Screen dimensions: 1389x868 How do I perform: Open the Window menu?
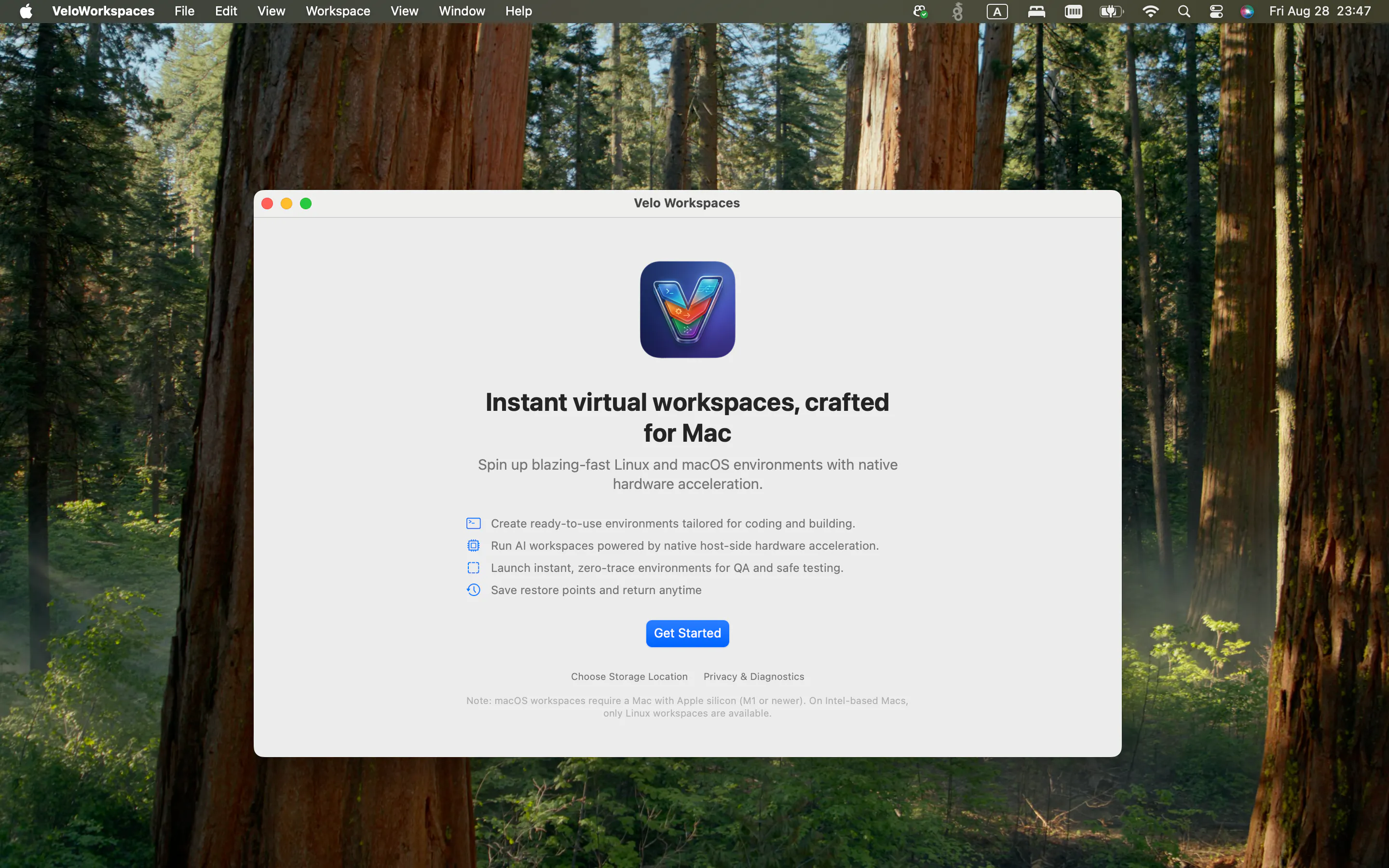462,11
